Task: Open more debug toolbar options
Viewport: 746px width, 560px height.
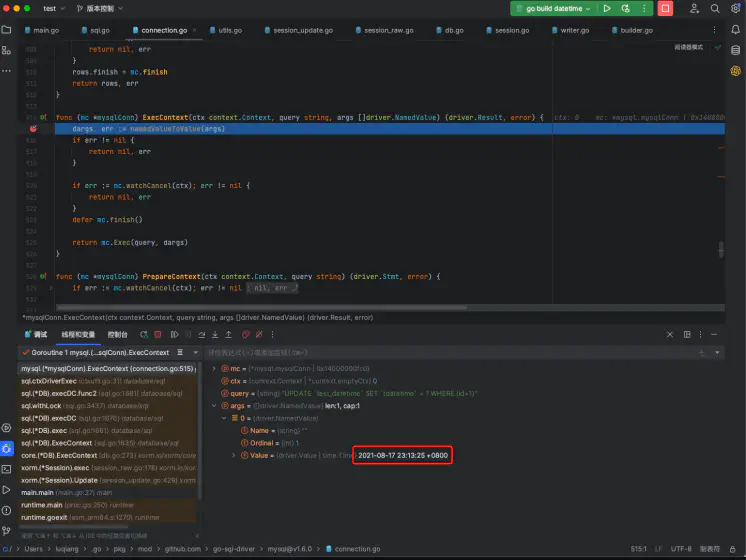Action: click(272, 334)
